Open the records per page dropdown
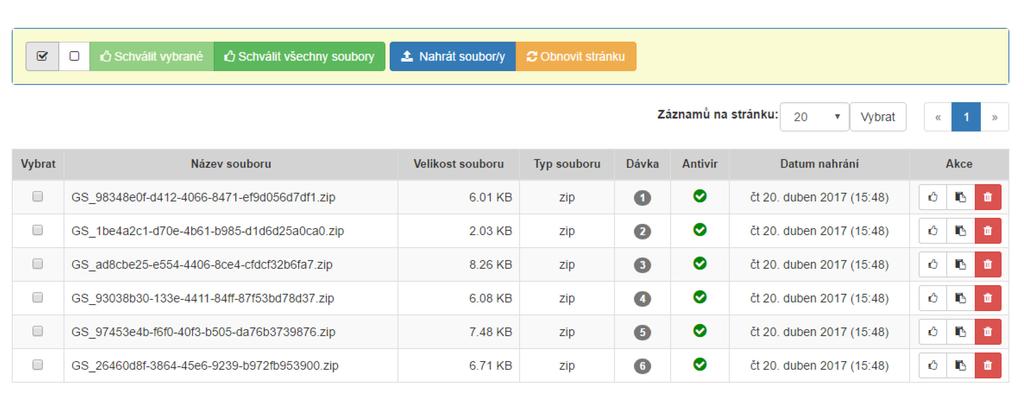The height and width of the screenshot is (399, 1024). click(x=814, y=117)
